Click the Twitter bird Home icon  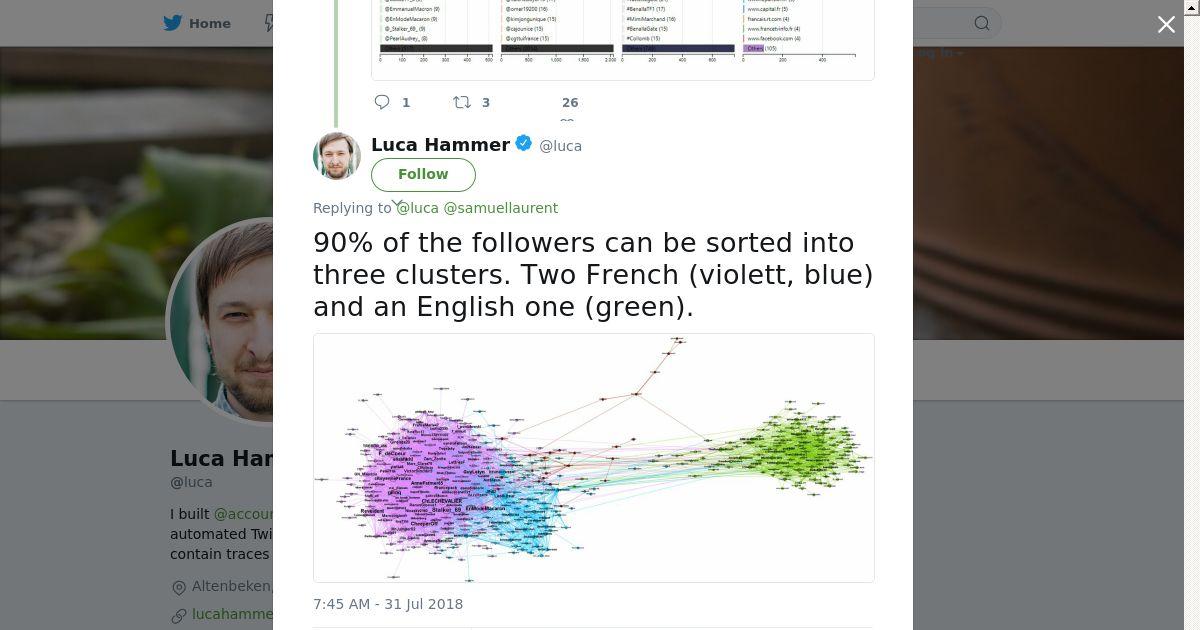click(x=173, y=23)
